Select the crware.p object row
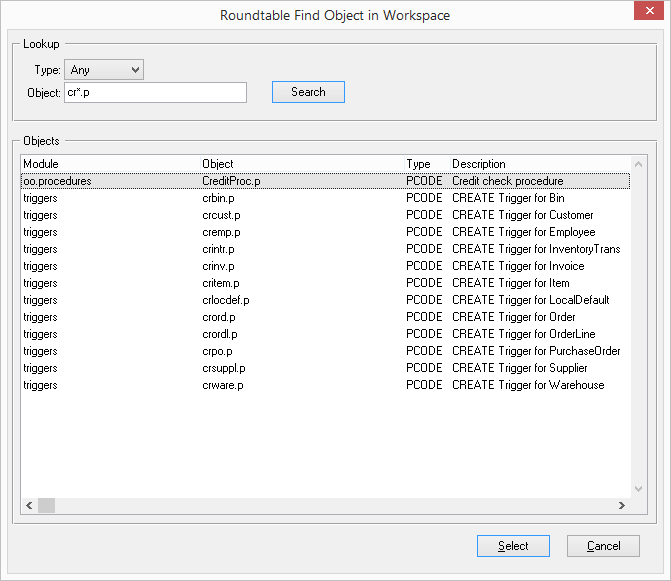This screenshot has width=671, height=581. point(326,385)
